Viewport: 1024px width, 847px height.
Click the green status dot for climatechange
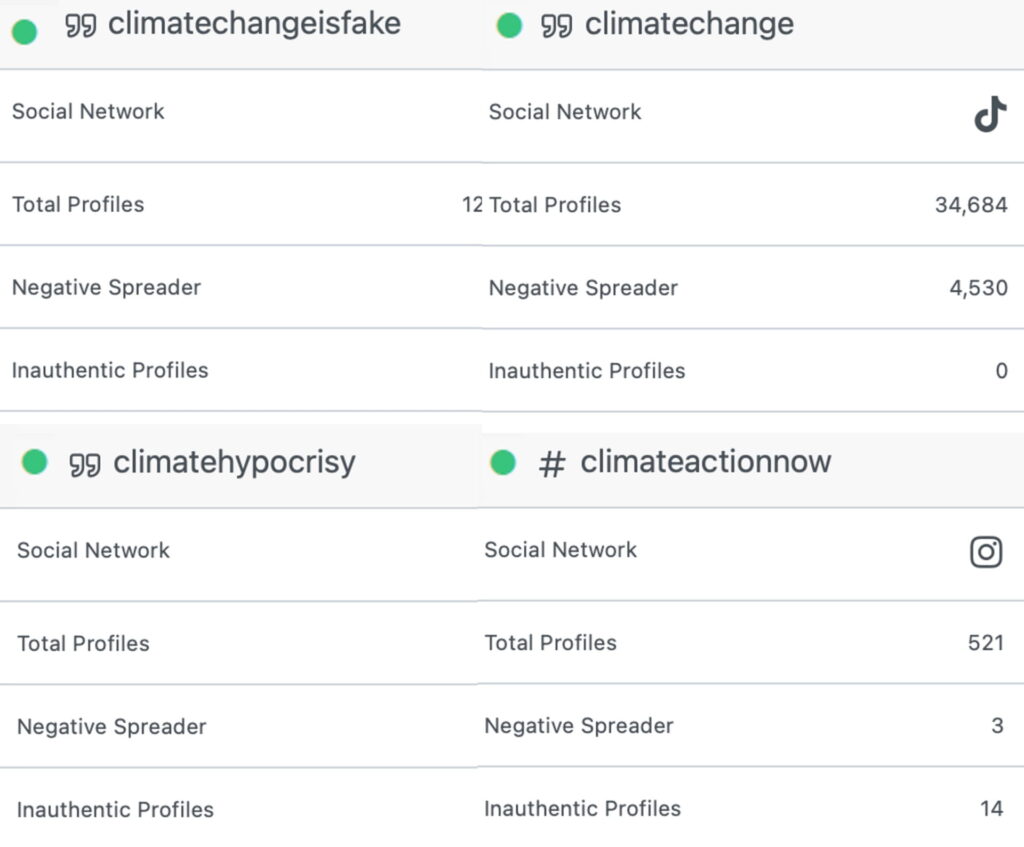pos(509,26)
